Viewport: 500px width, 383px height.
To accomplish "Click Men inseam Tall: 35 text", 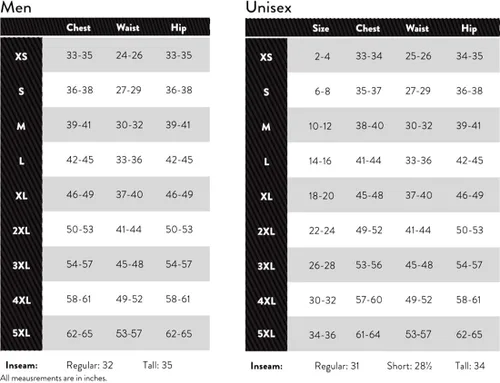I will click(158, 365).
